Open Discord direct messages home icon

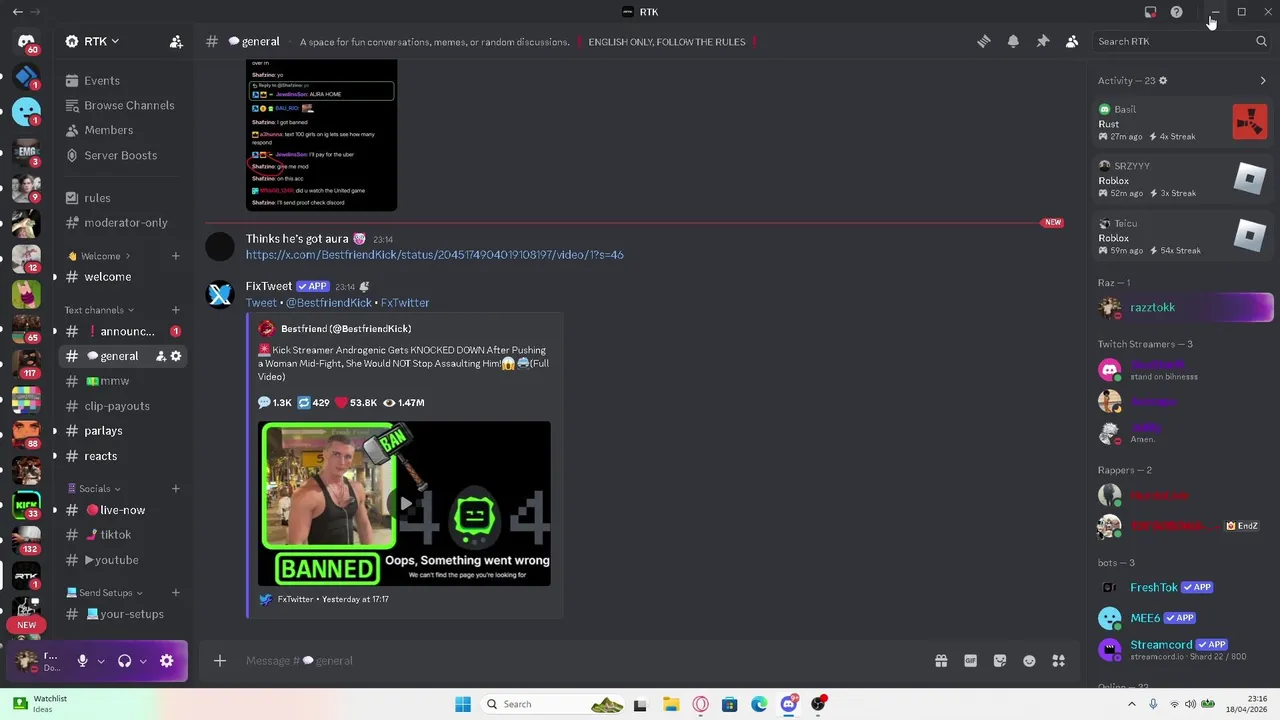point(26,41)
